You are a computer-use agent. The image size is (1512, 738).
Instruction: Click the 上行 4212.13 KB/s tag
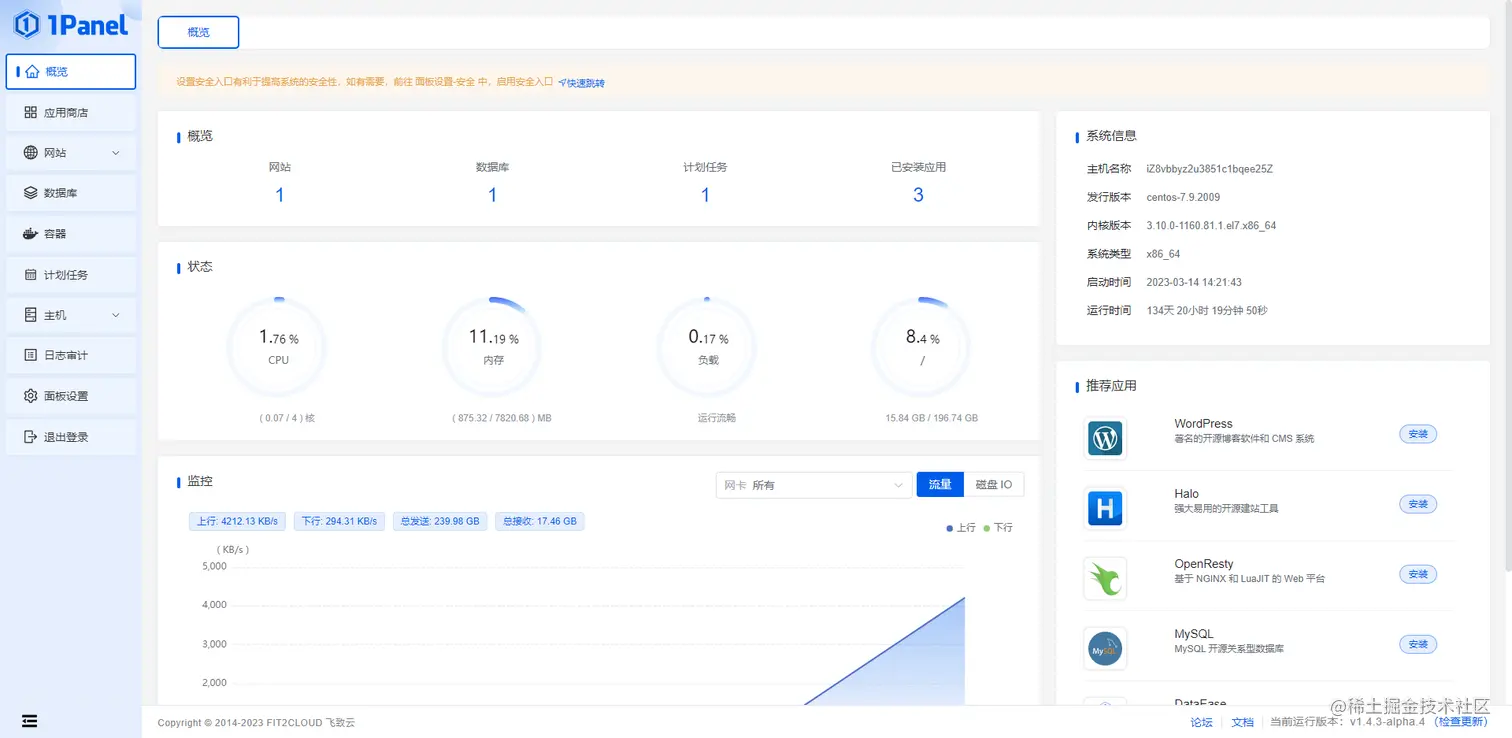click(x=237, y=521)
